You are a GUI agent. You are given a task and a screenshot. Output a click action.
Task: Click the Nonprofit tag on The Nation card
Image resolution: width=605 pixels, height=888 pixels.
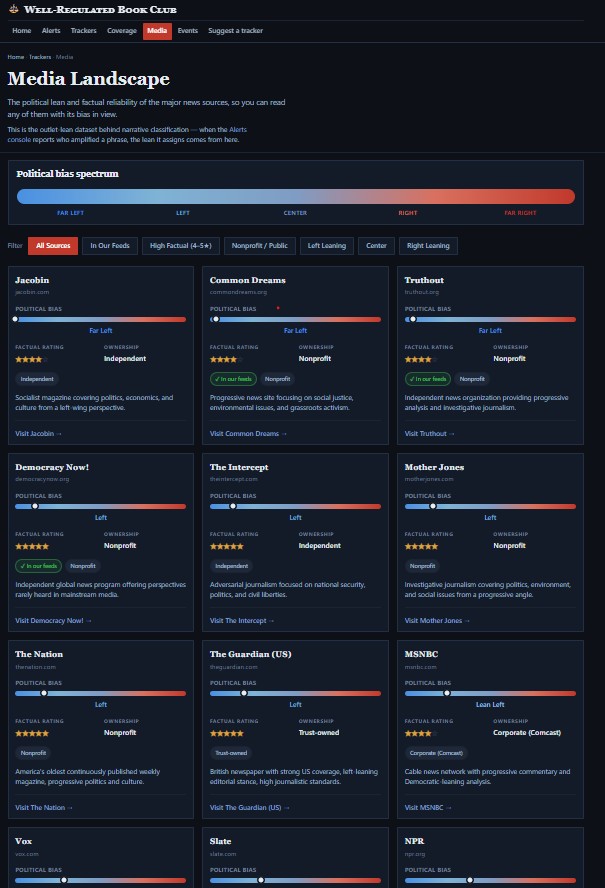[x=33, y=753]
